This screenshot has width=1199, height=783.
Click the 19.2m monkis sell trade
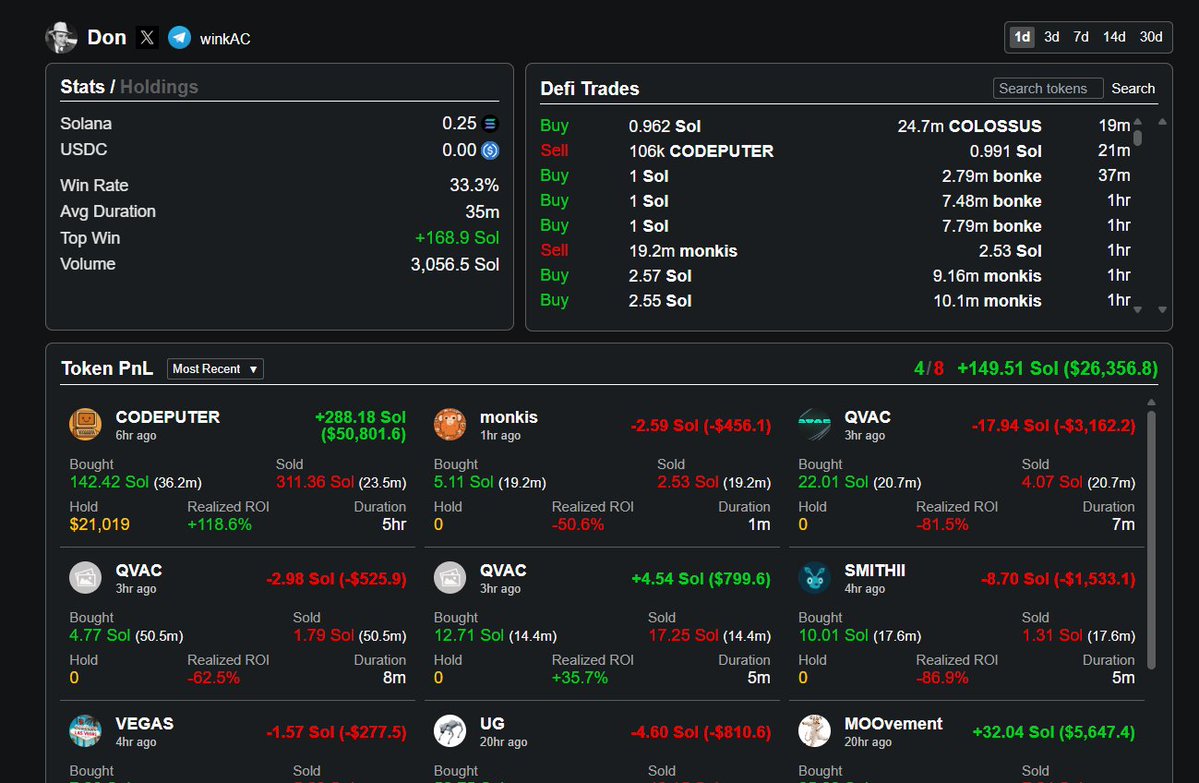tap(683, 251)
